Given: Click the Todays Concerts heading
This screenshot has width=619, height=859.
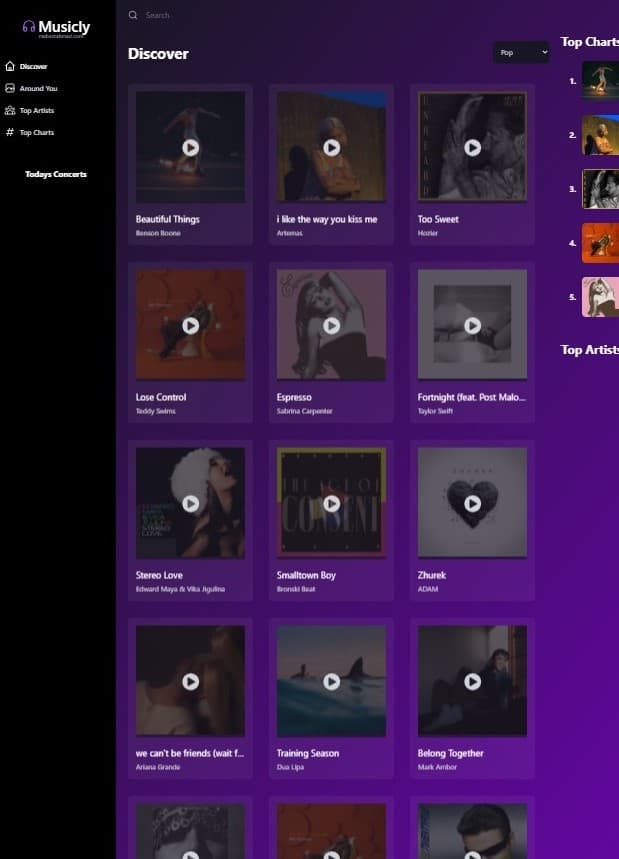Looking at the screenshot, I should [x=56, y=174].
